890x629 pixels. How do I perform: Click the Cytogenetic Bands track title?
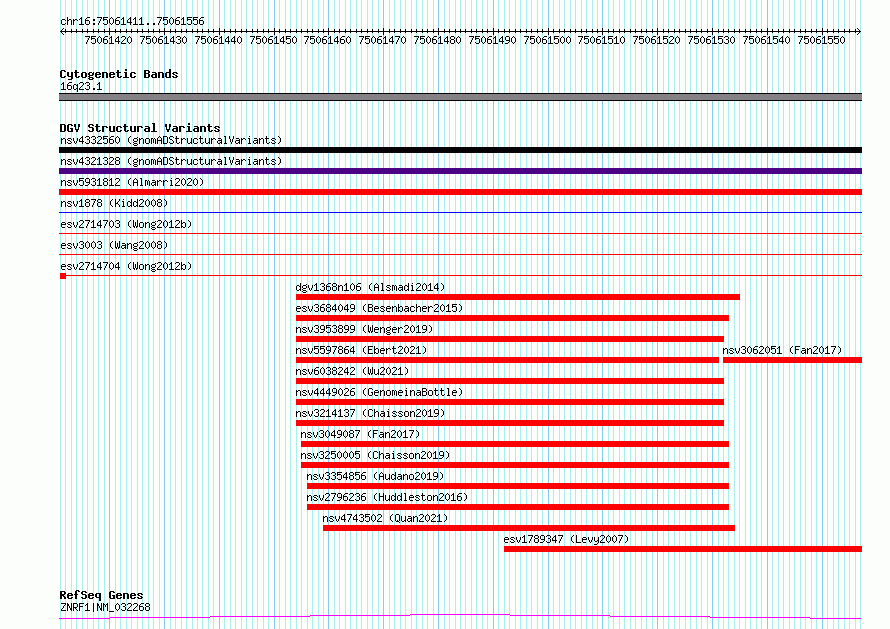coord(119,74)
